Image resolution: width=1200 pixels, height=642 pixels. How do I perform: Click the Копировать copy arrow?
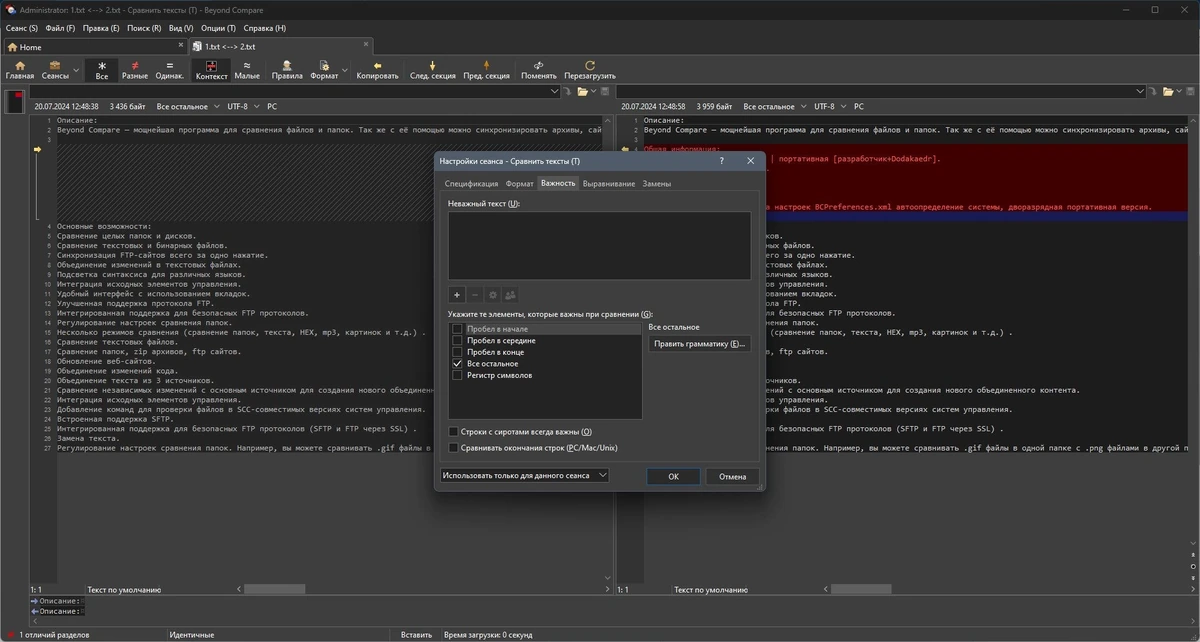click(377, 70)
